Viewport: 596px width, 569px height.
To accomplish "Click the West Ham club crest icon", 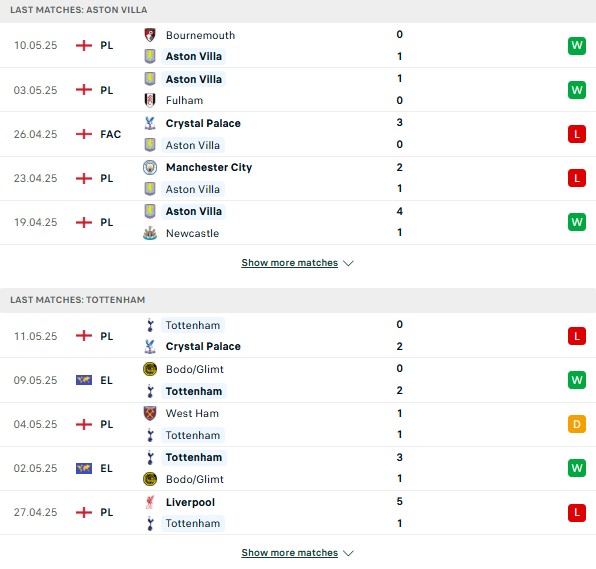I will [150, 413].
